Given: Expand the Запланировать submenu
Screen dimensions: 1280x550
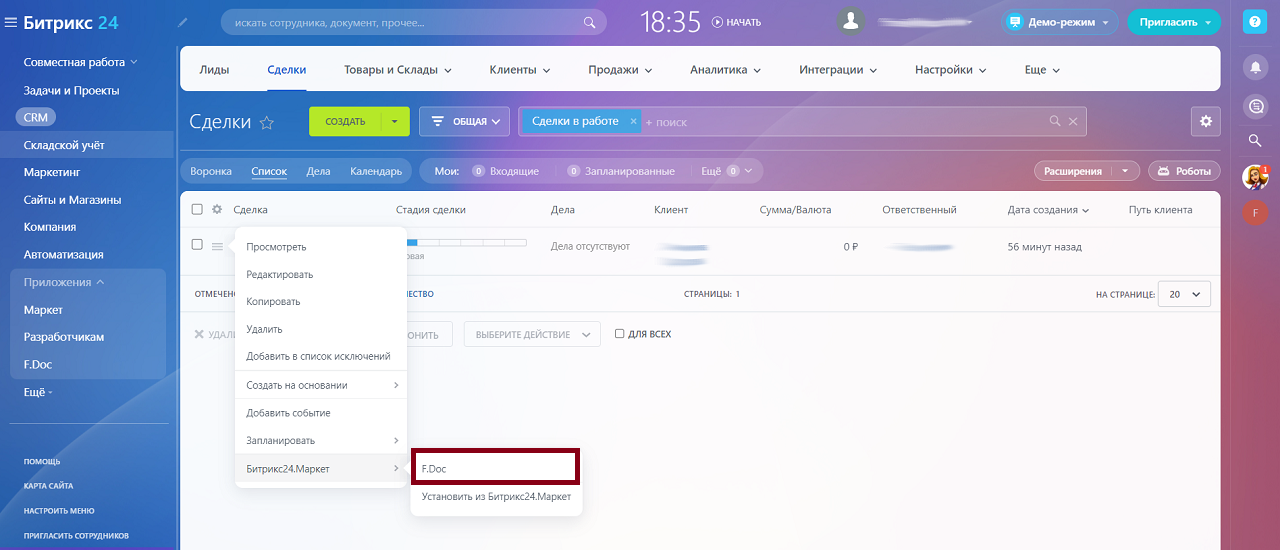Looking at the screenshot, I should pyautogui.click(x=322, y=440).
